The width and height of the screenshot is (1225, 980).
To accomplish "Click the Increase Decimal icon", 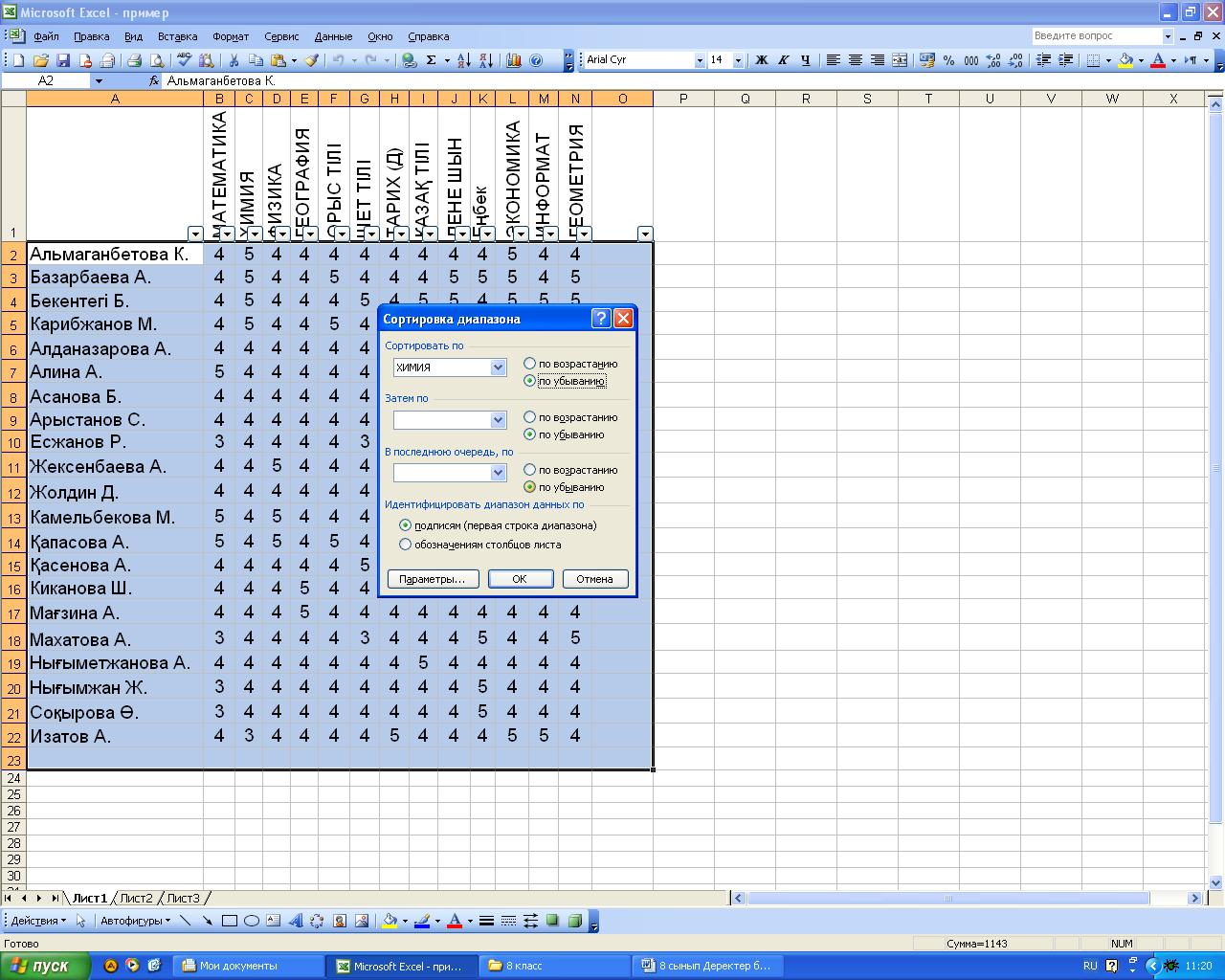I will [x=993, y=60].
